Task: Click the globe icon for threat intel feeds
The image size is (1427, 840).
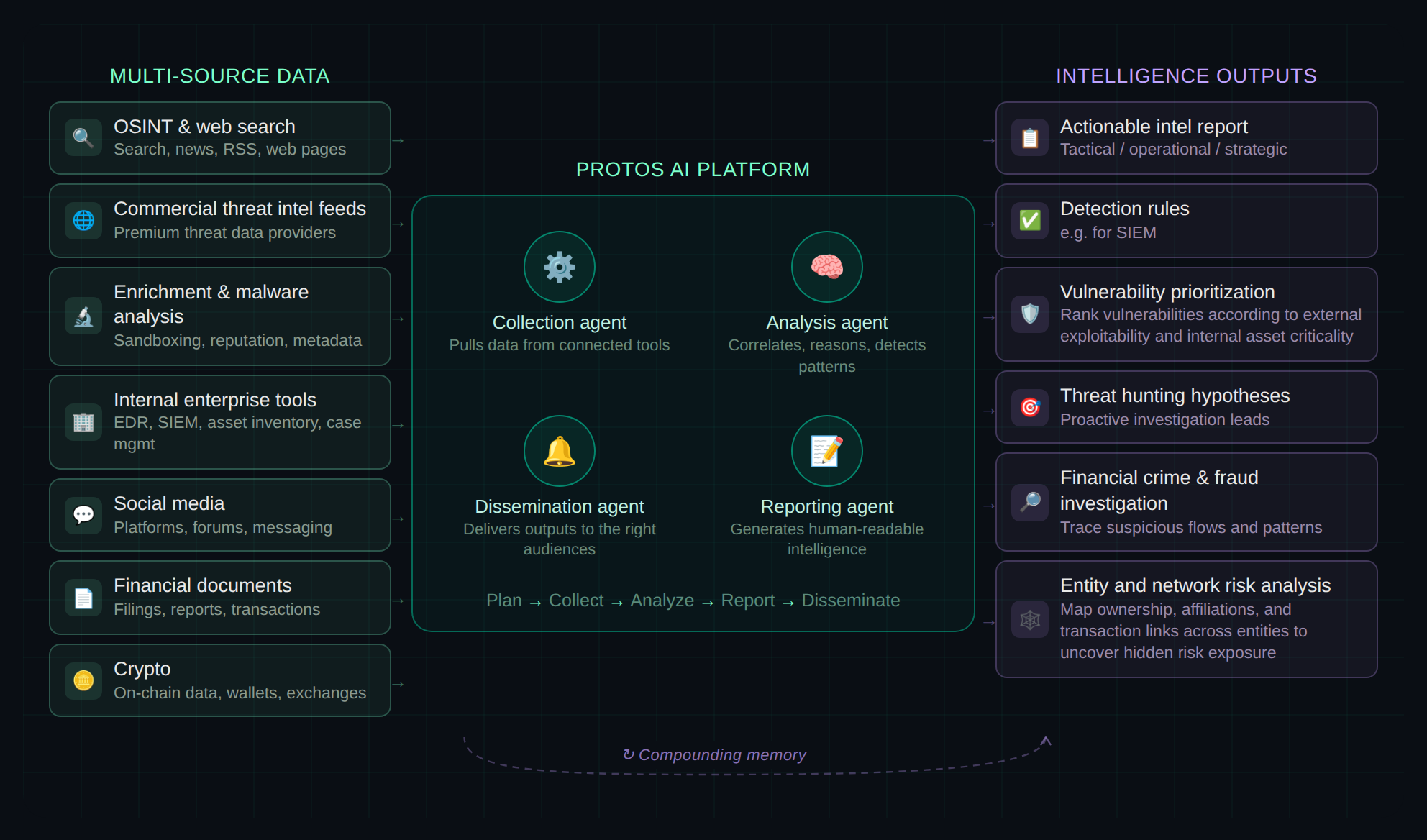Action: pyautogui.click(x=83, y=220)
